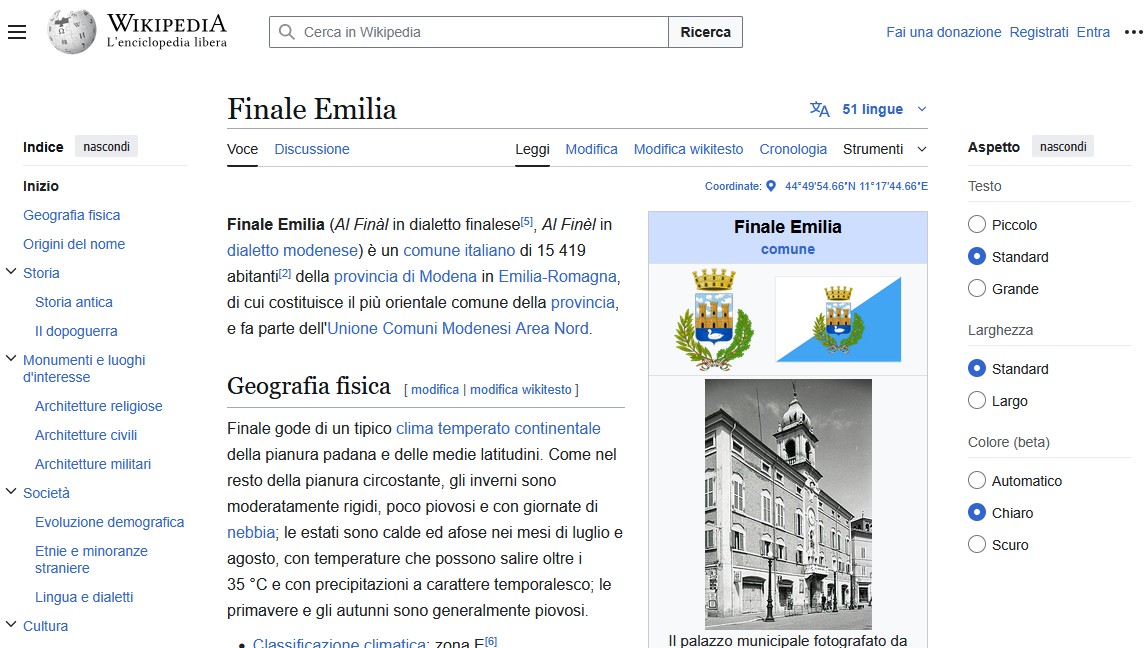Viewport: 1147px width, 648px height.
Task: Select the Grande text size option
Action: pos(976,288)
